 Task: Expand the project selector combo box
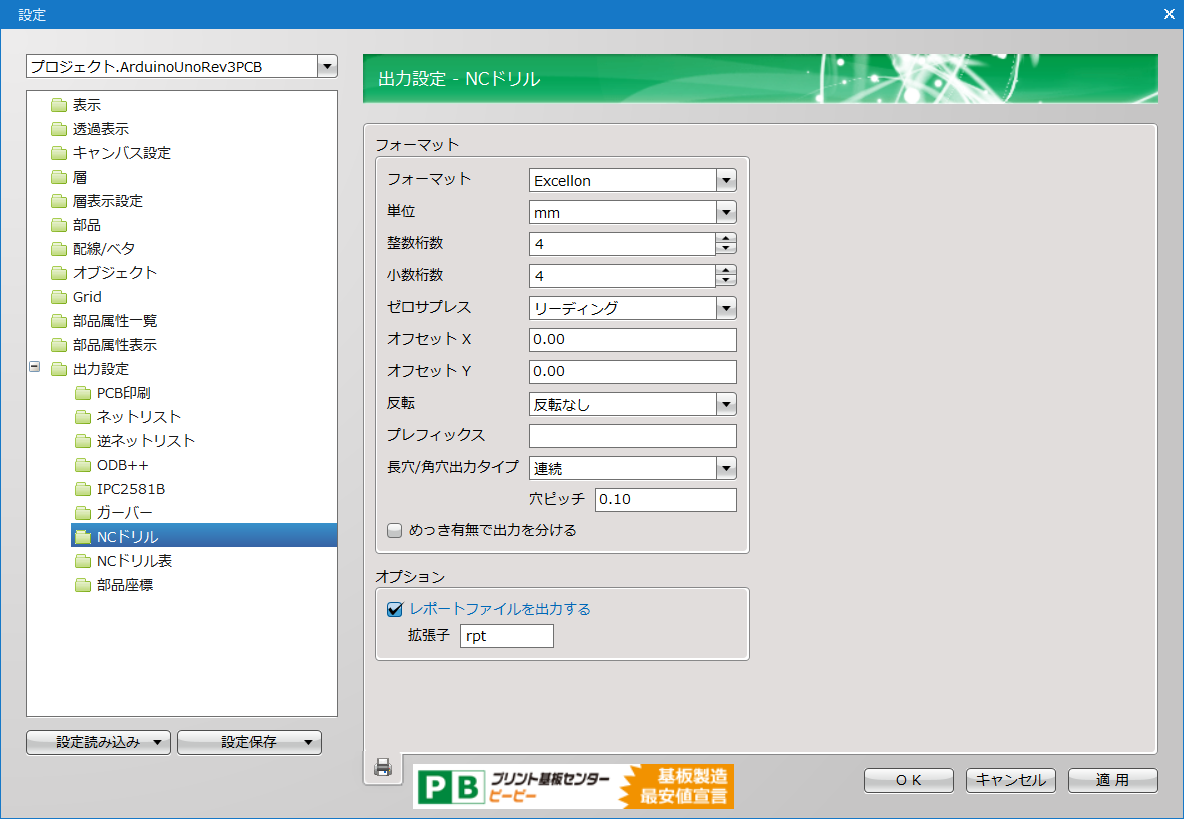coord(327,67)
